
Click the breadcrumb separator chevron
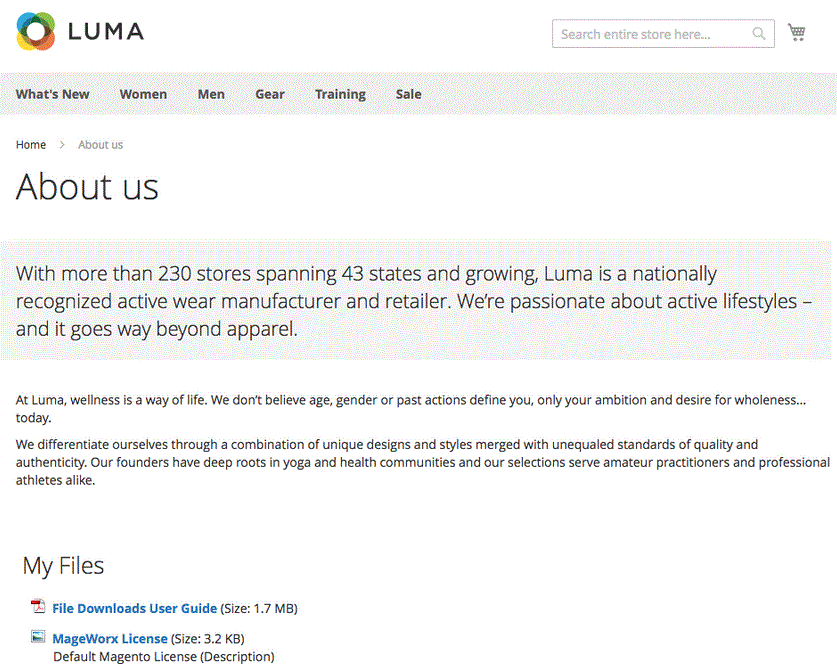(62, 145)
